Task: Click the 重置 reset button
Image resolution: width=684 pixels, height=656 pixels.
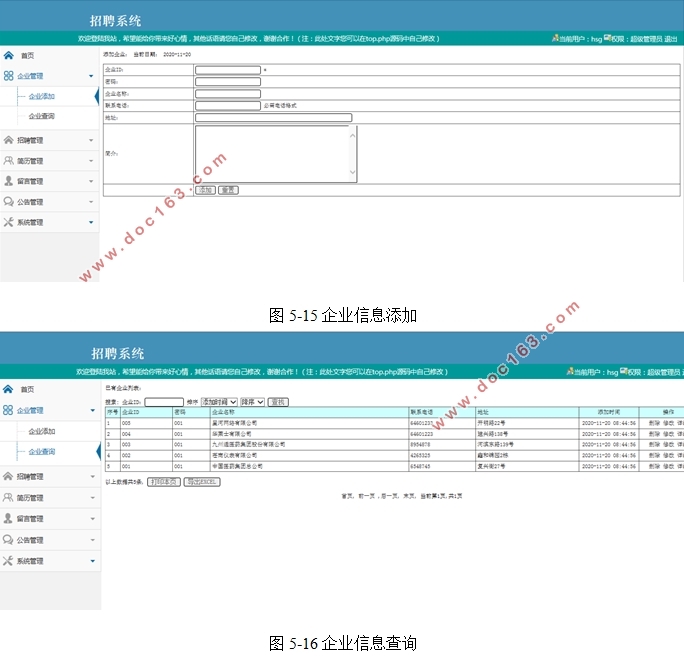Action: [228, 190]
